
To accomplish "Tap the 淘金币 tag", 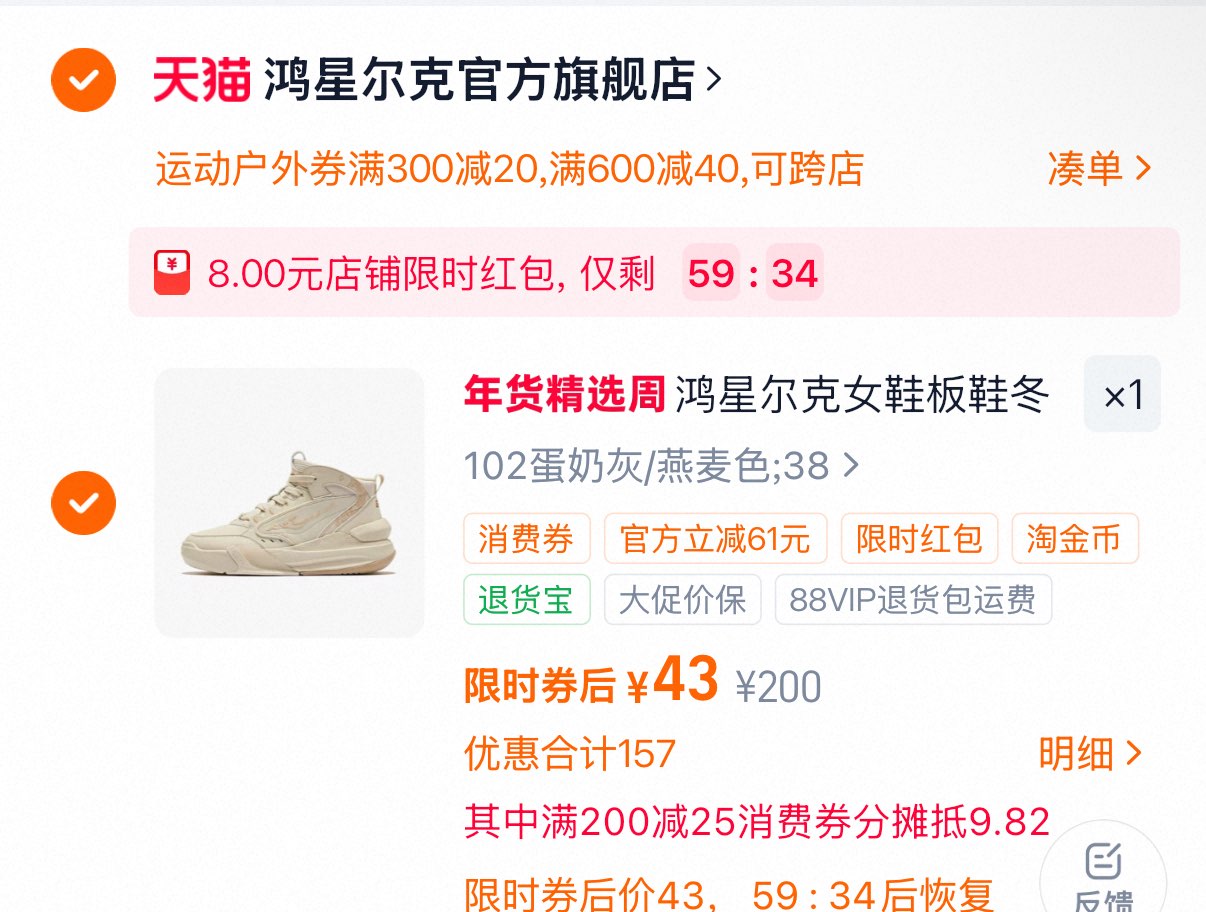I will pyautogui.click(x=1074, y=539).
